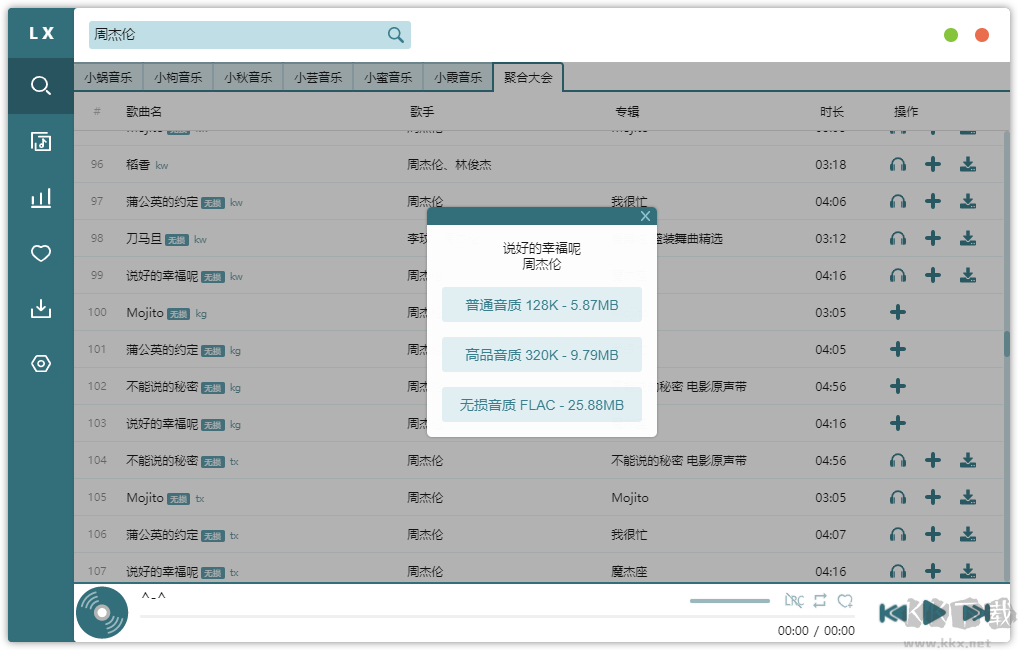Screen dimensions: 1018x650
Task: Play 稻香 using its headphone icon
Action: pyautogui.click(x=898, y=164)
